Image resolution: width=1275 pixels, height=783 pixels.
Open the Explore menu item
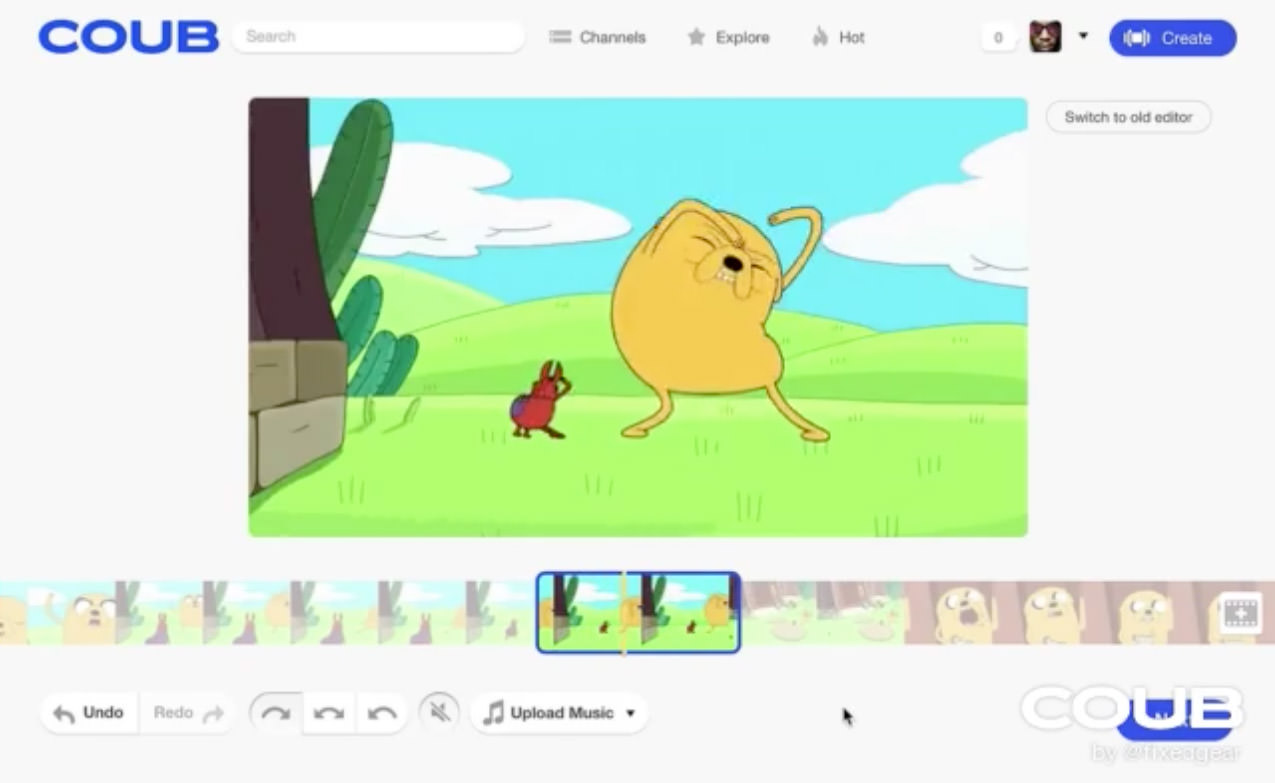point(728,37)
